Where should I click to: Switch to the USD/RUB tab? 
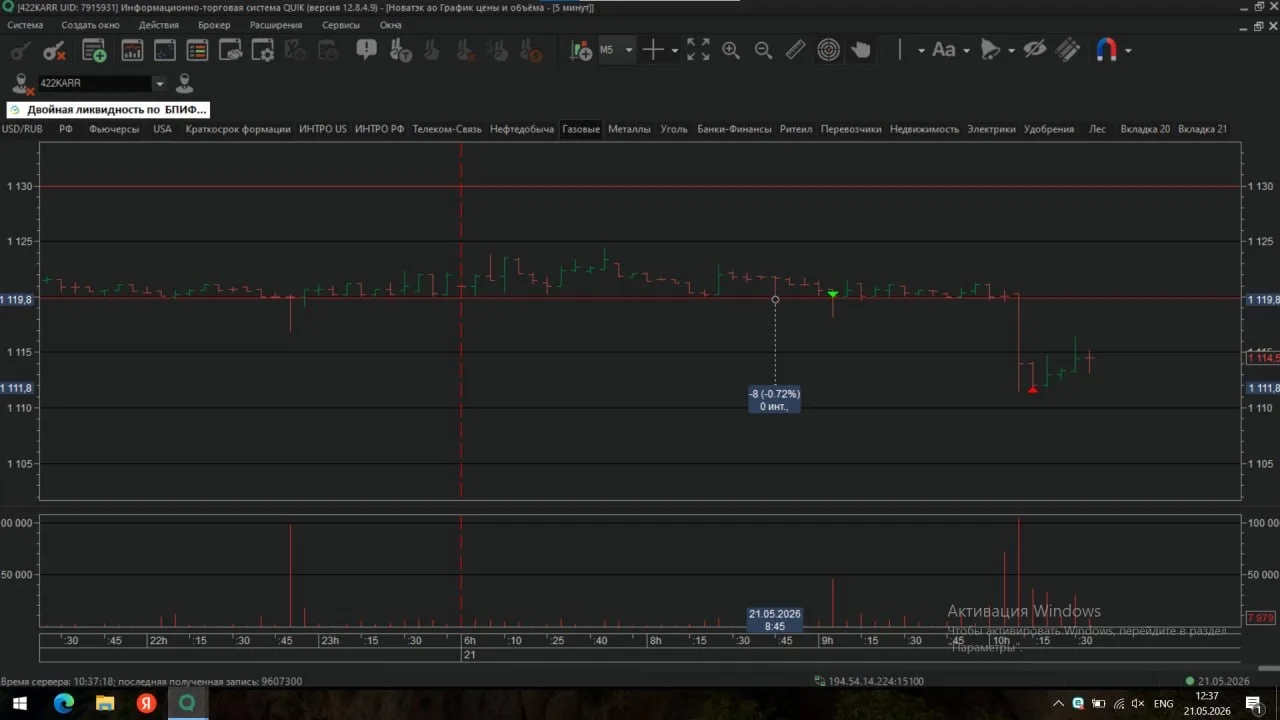[22, 129]
